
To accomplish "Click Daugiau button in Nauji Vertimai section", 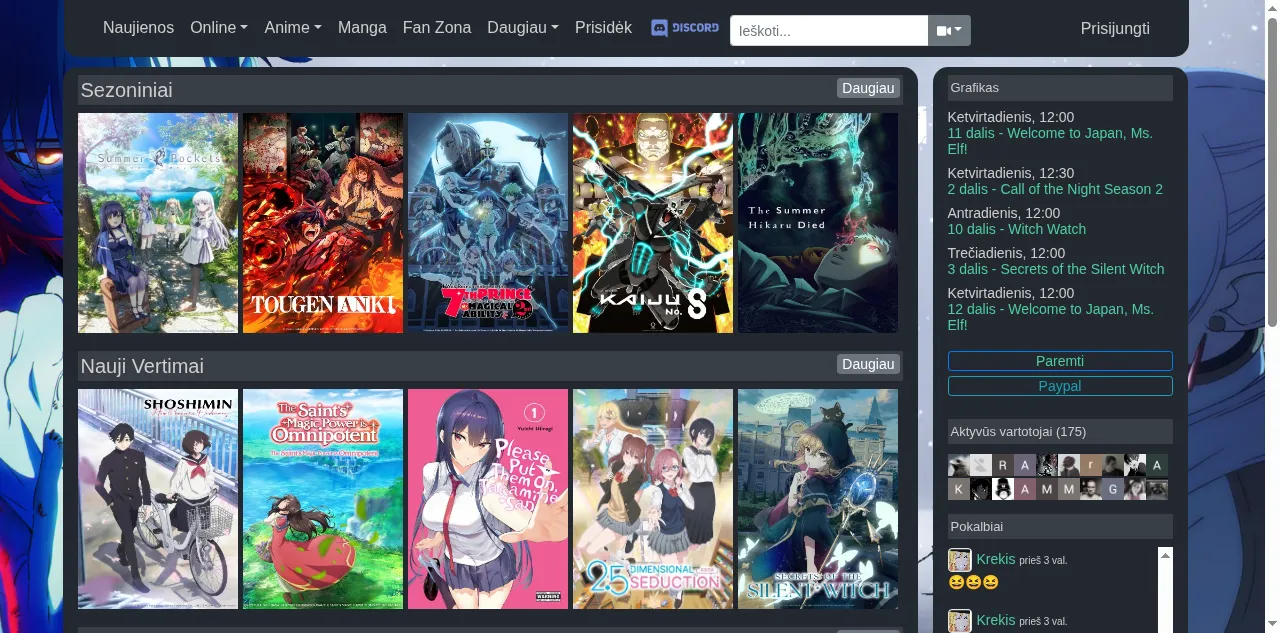I will 868,364.
